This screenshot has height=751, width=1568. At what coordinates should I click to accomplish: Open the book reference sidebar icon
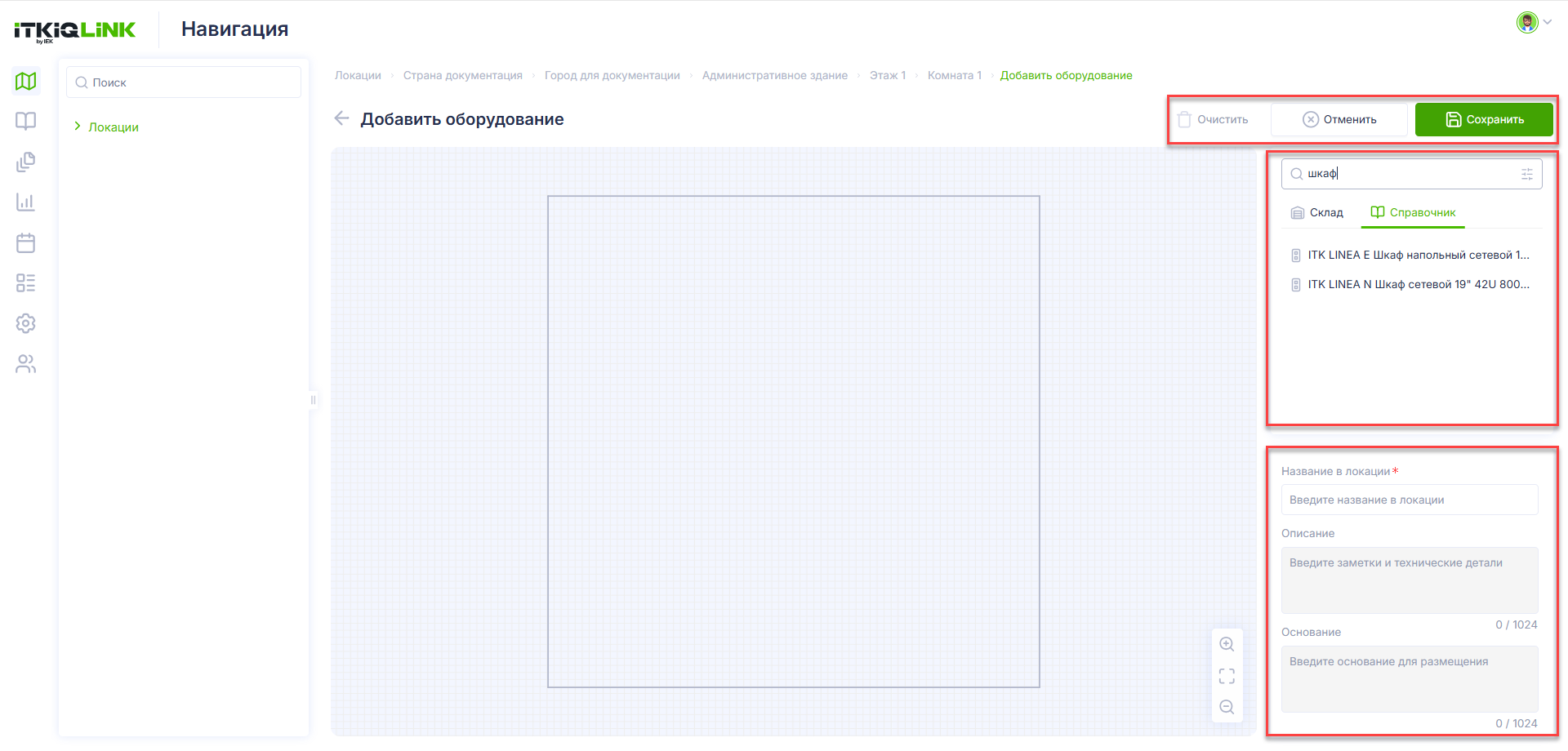[26, 121]
